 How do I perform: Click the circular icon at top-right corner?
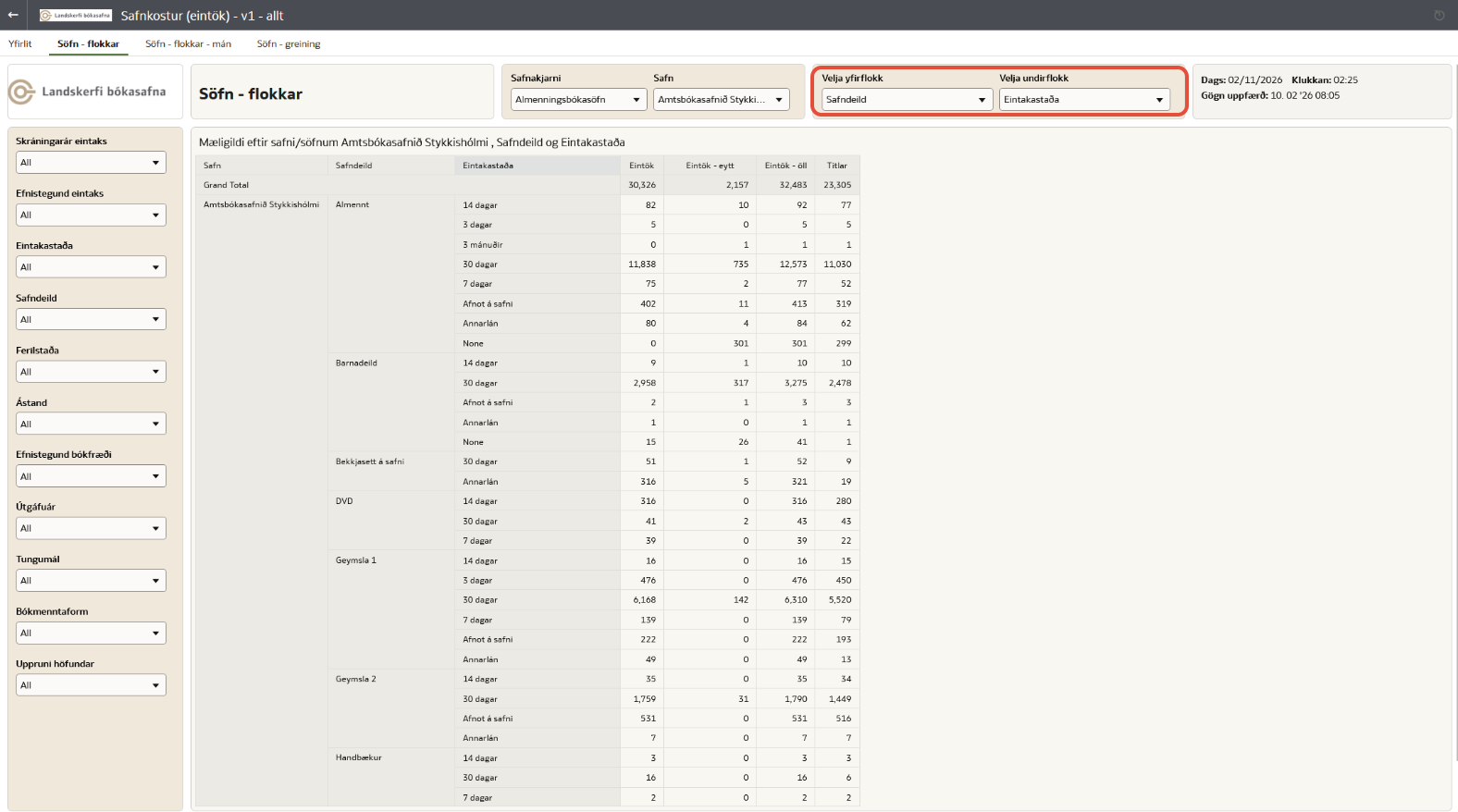[1439, 16]
